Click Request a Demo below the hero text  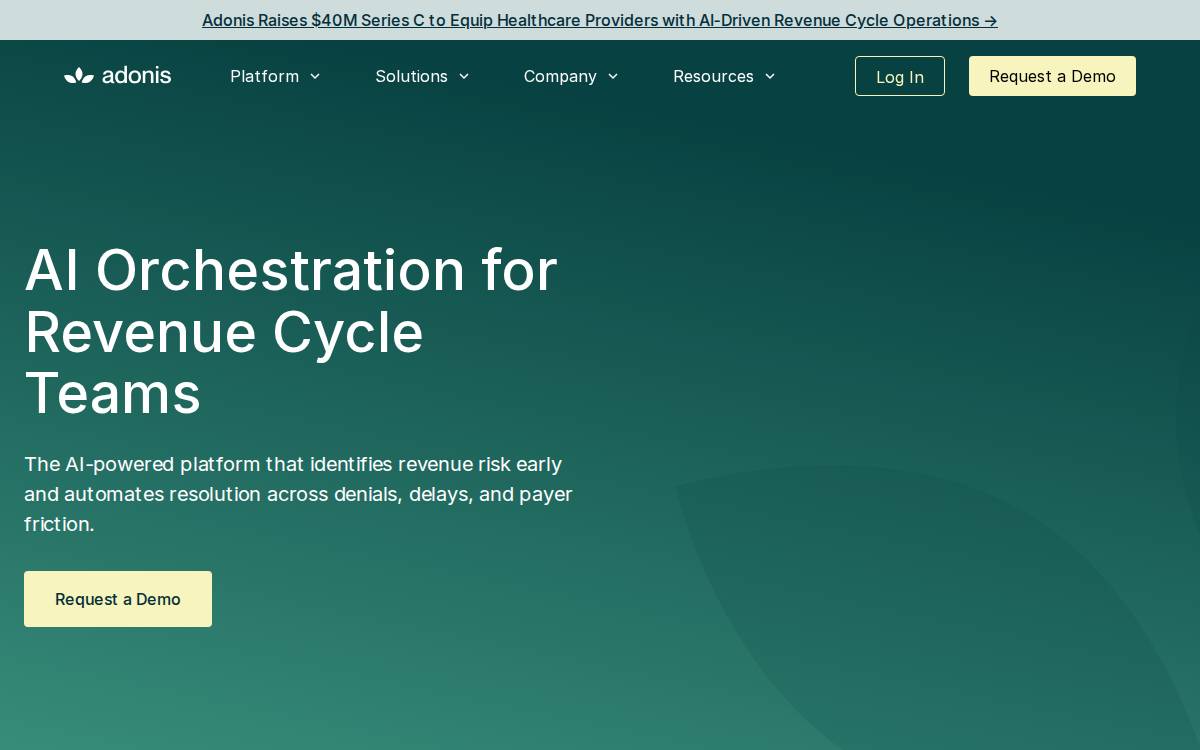118,599
